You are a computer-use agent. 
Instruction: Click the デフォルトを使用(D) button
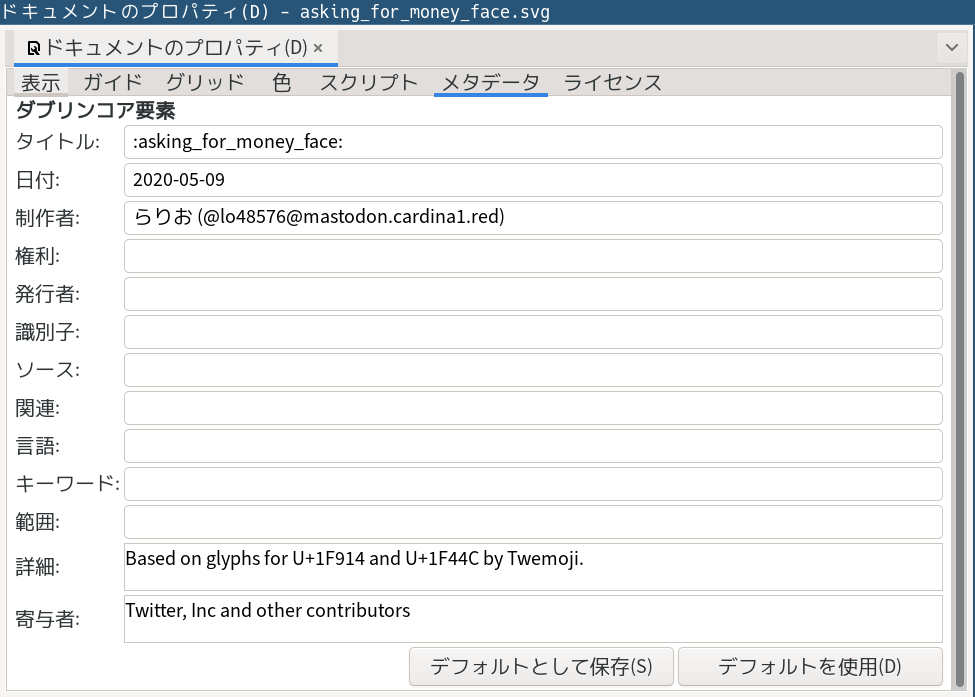coord(812,666)
